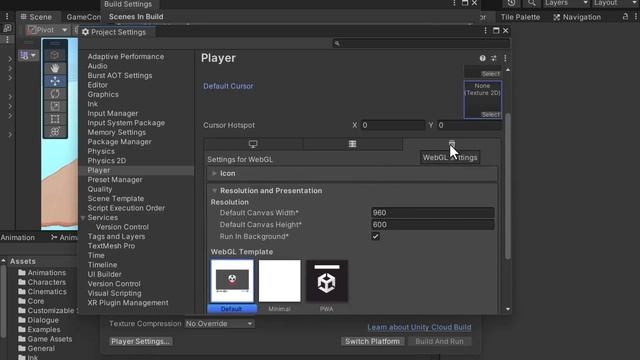Select Audio in Project Settings list
This screenshot has width=640, height=360.
98,66
